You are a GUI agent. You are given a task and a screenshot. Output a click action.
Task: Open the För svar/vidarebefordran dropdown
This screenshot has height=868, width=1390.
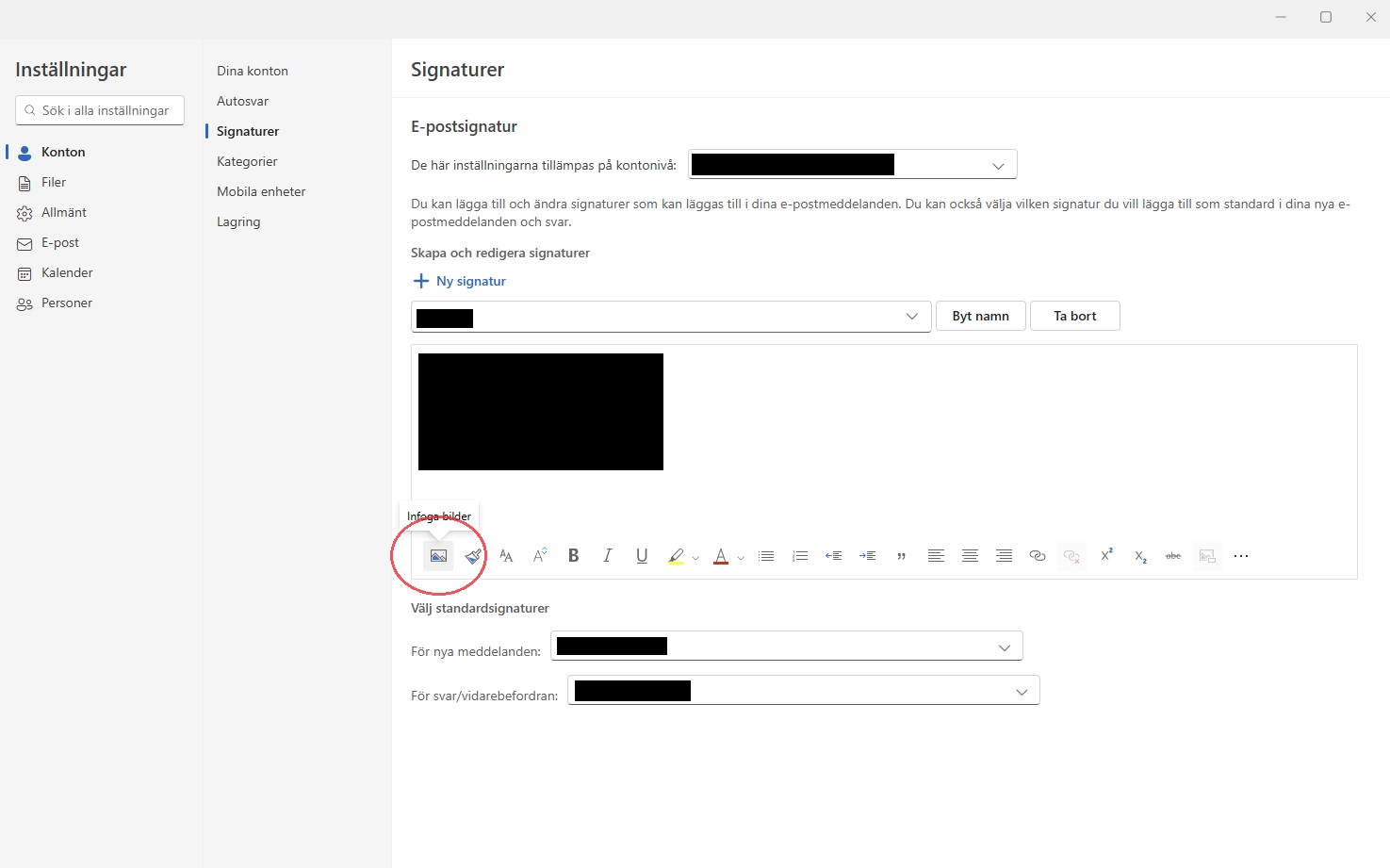(x=804, y=691)
